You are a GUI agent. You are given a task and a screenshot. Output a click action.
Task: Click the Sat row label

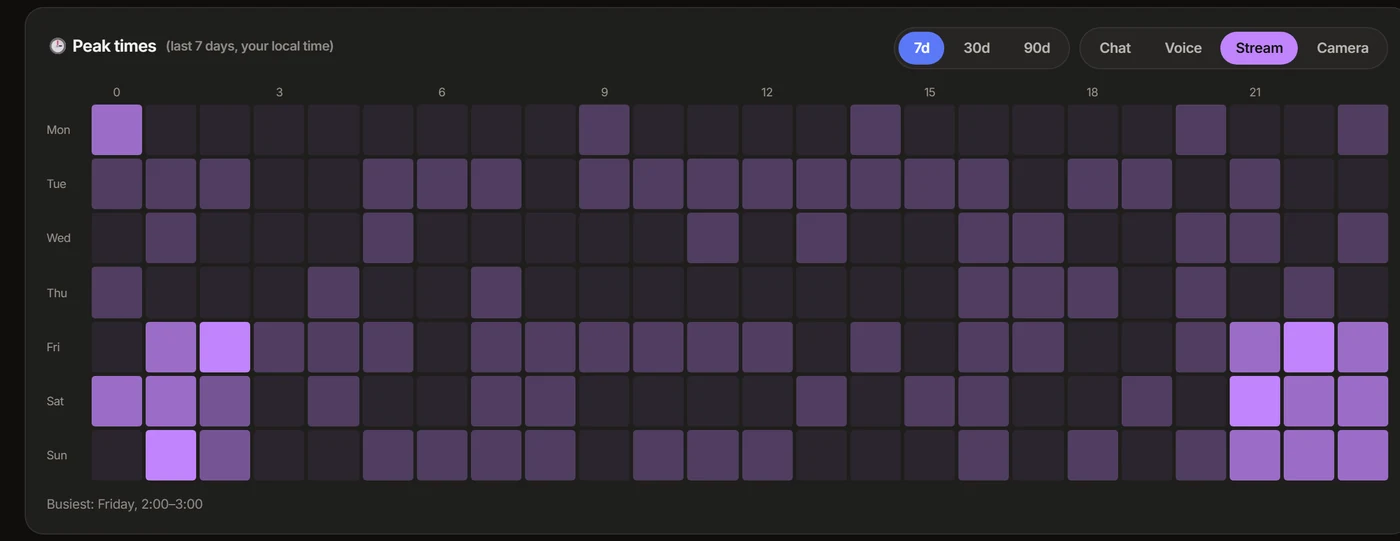(x=55, y=401)
